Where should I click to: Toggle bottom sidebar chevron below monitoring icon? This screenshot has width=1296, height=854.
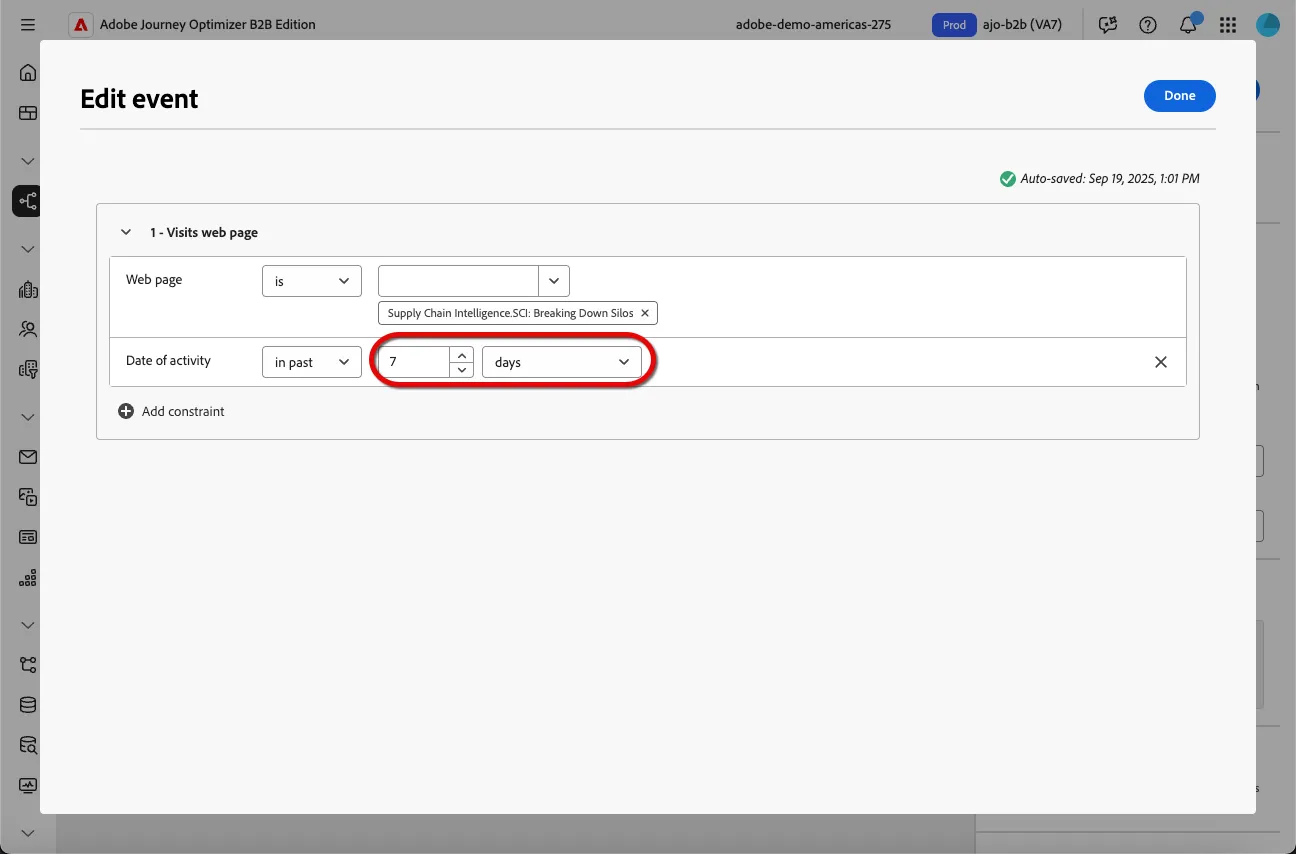coord(28,833)
